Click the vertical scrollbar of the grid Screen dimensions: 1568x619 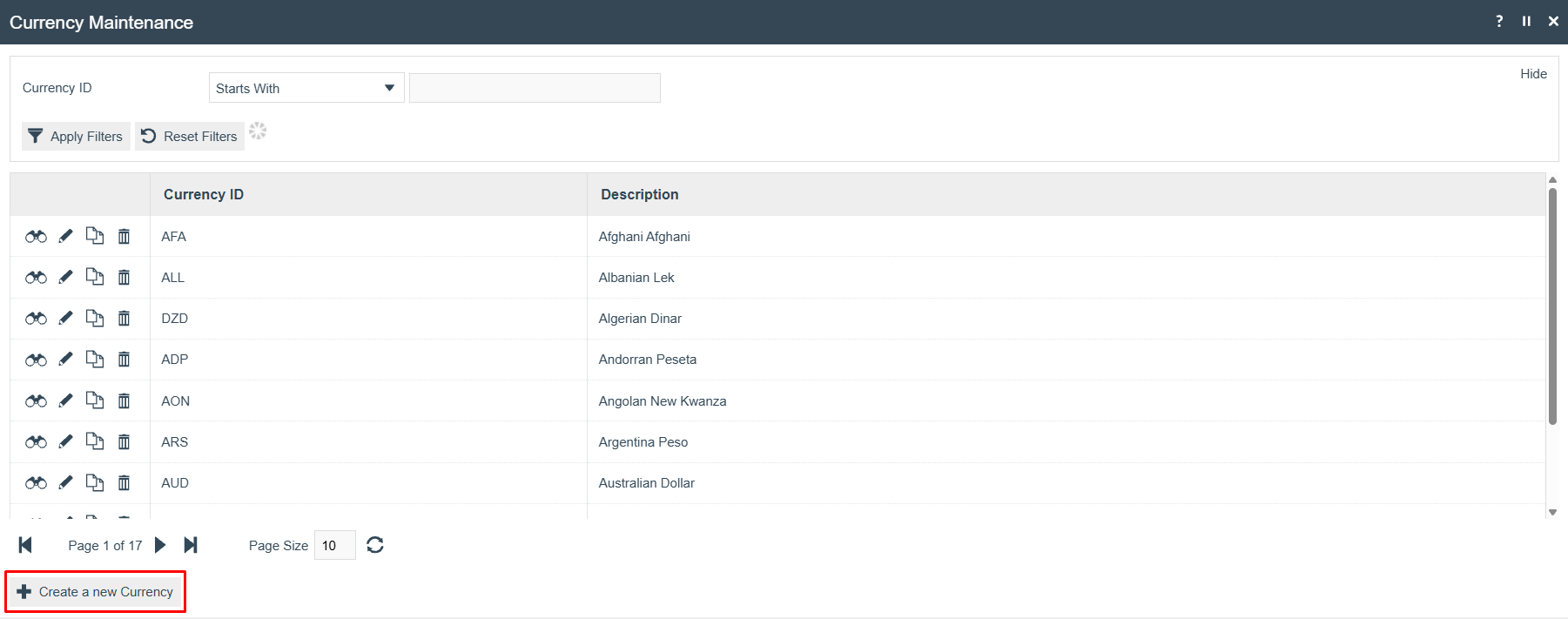tap(1552, 306)
